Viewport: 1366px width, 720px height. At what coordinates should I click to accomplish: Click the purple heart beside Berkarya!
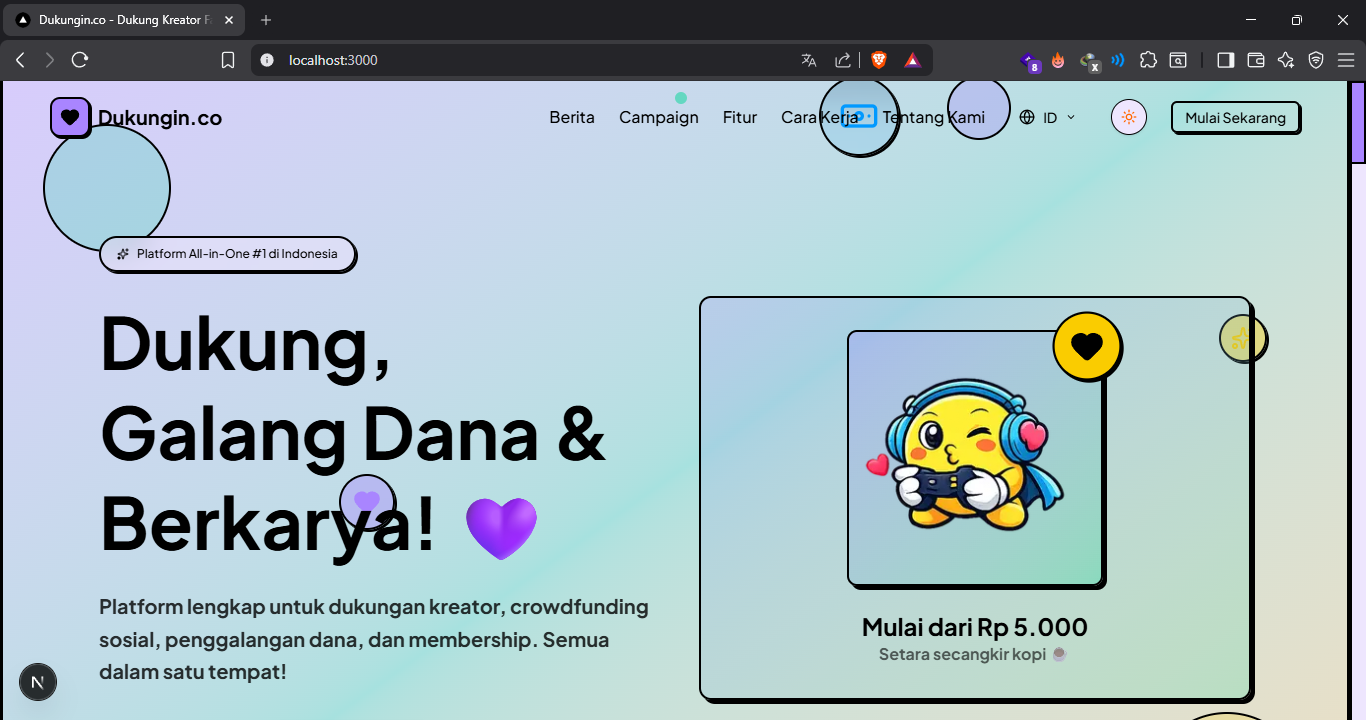click(x=502, y=528)
